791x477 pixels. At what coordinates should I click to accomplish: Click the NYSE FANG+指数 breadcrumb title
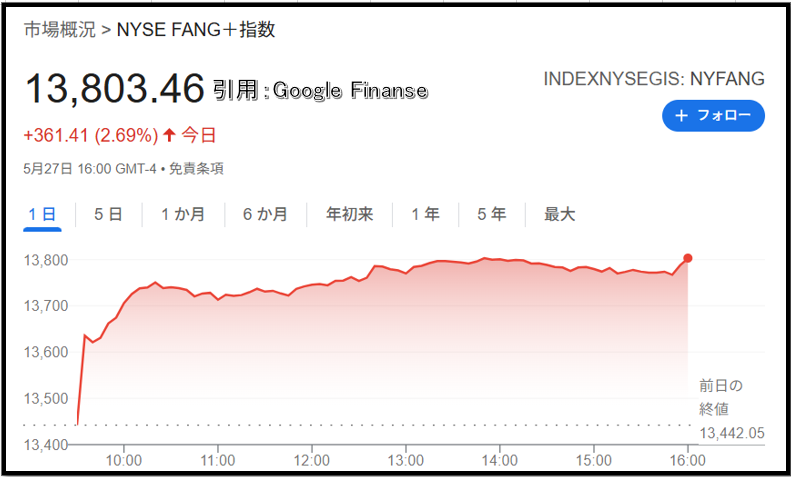click(x=196, y=29)
